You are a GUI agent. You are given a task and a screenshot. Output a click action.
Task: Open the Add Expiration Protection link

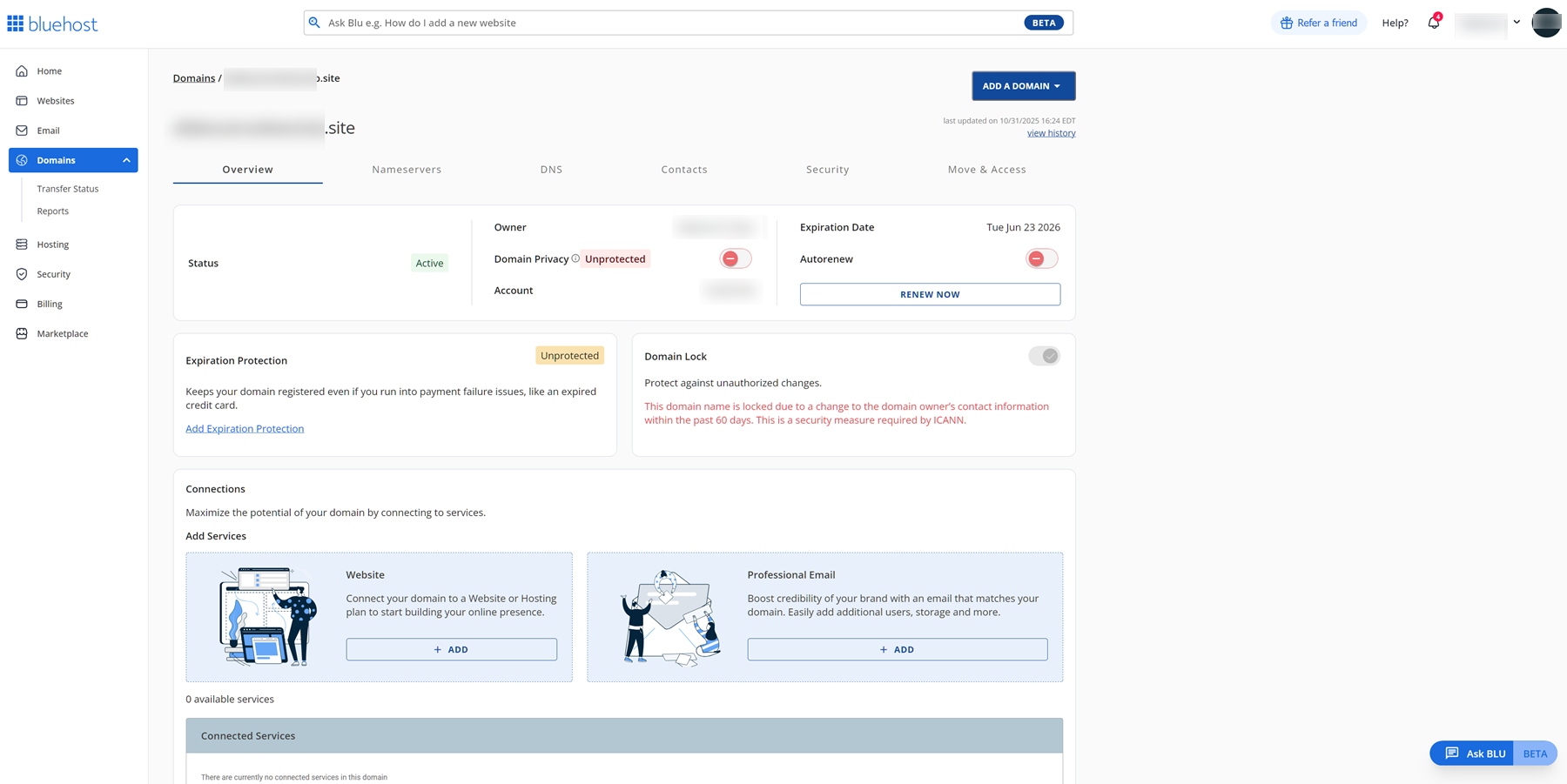245,428
